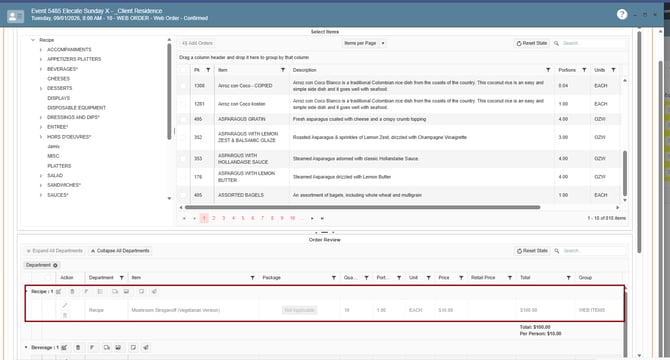The width and height of the screenshot is (670, 360).
Task: Check the ASPARGUS WITH HOLLANDAISE SAUCE row
Action: tap(184, 158)
